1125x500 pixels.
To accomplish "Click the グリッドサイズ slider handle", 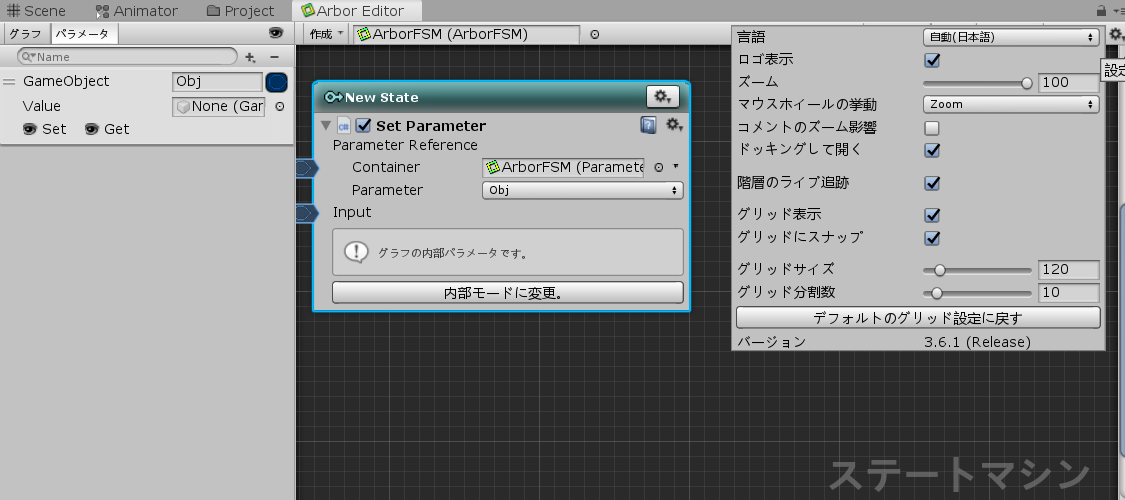I will [x=940, y=269].
